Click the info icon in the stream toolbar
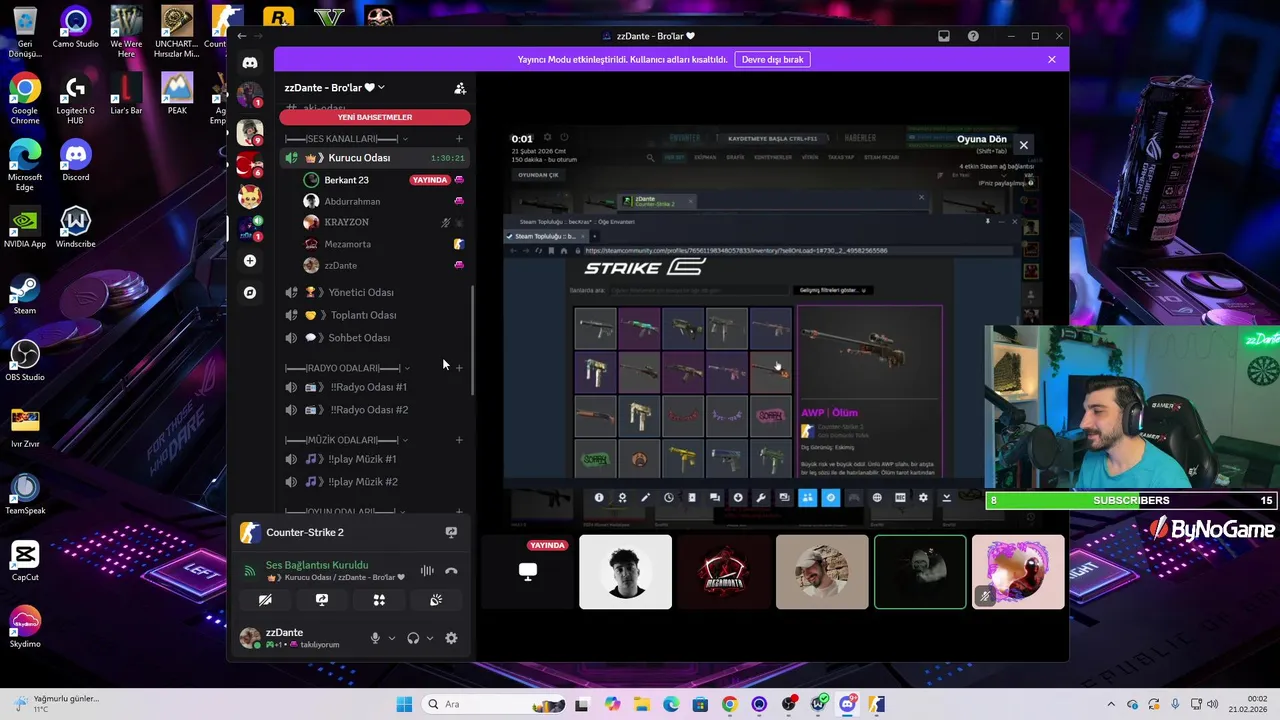1280x720 pixels. pos(599,497)
